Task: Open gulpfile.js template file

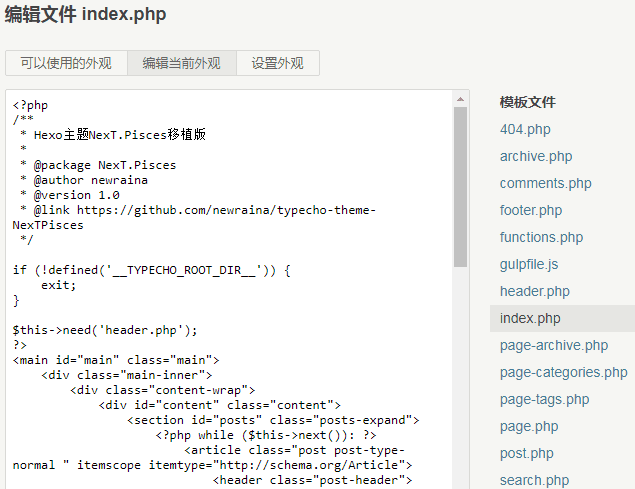Action: click(x=529, y=264)
